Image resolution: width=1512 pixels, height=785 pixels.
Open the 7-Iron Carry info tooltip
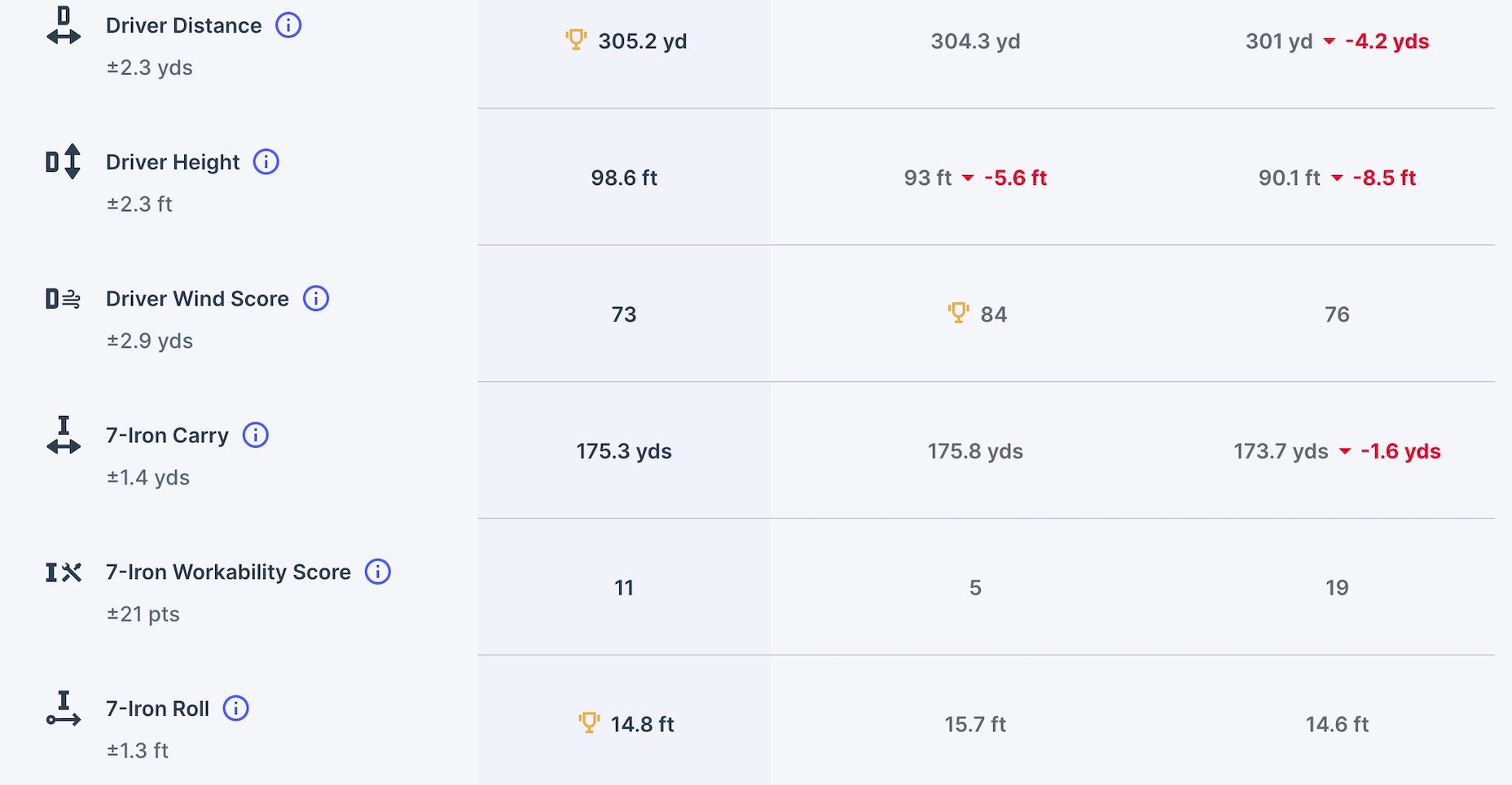(x=256, y=436)
